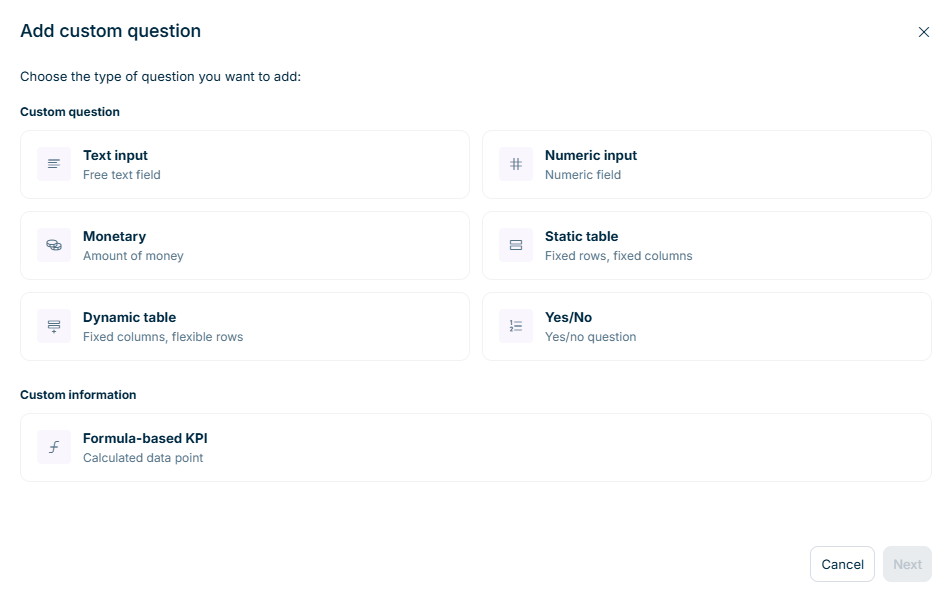944x598 pixels.
Task: Click the 'Yes/no question' description
Action: pyautogui.click(x=591, y=337)
